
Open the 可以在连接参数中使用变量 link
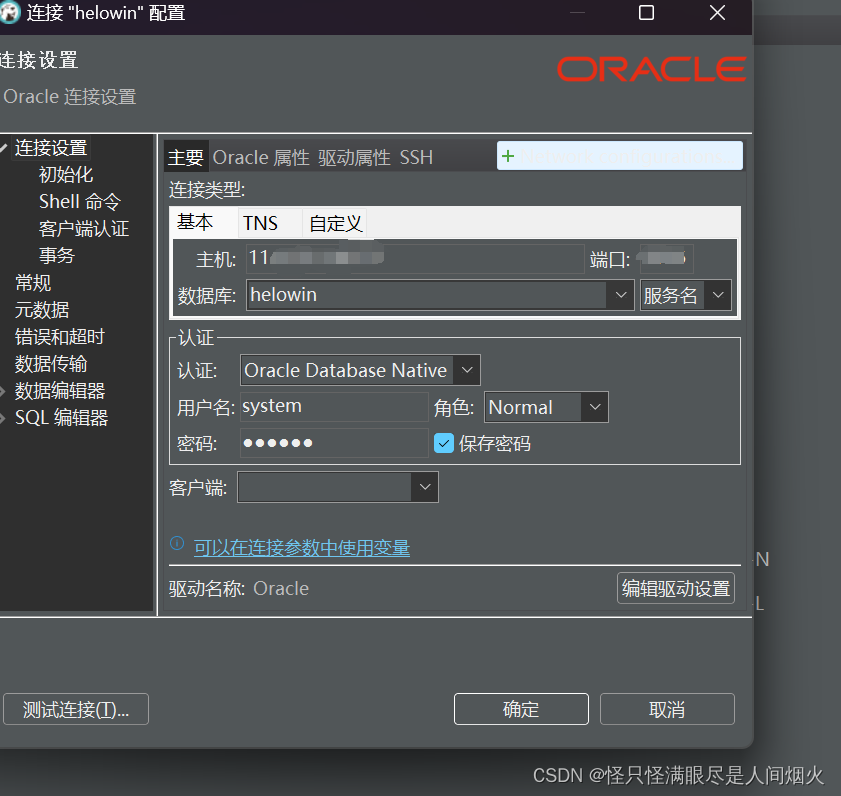(302, 547)
